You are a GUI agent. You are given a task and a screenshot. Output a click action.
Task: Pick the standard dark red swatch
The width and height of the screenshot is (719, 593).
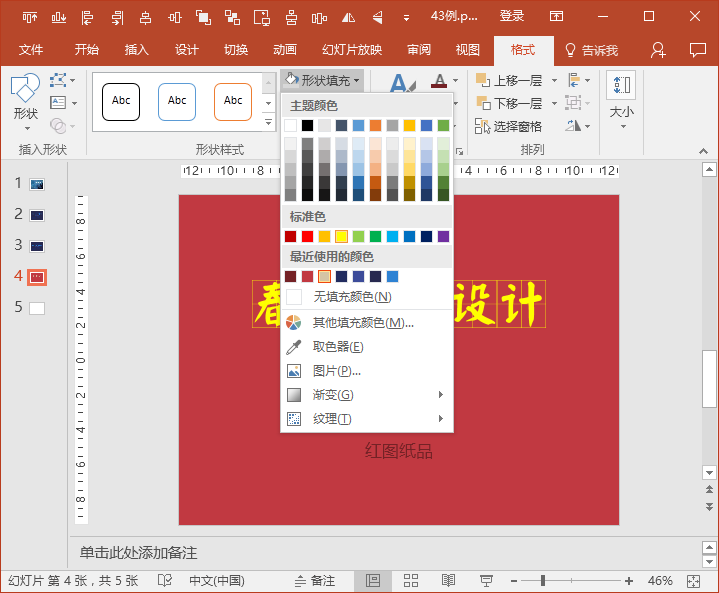(x=290, y=237)
